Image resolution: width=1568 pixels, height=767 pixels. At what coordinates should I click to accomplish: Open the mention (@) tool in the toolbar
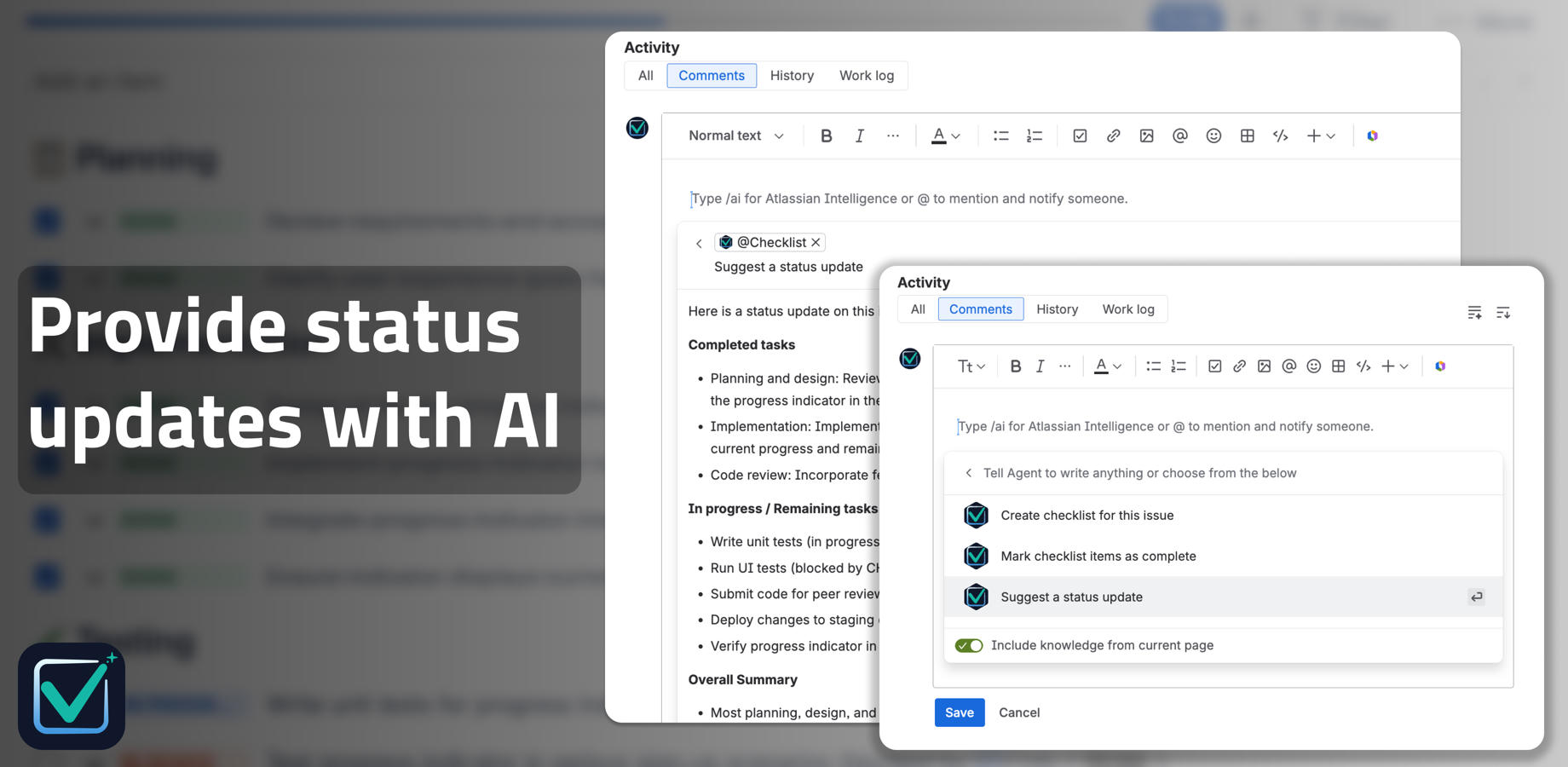coord(1288,366)
